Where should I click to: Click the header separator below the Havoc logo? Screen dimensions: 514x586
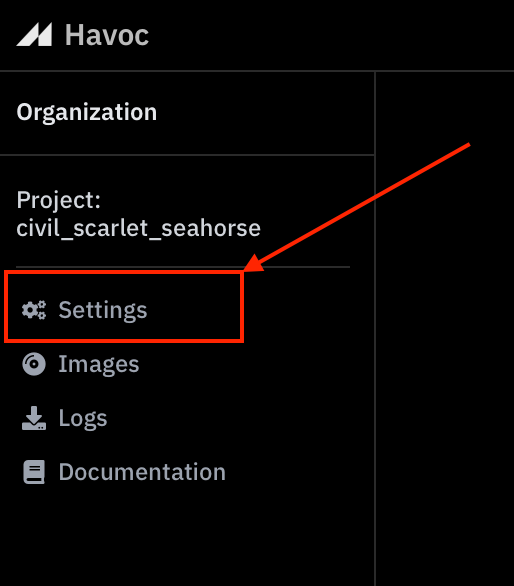click(x=257, y=71)
